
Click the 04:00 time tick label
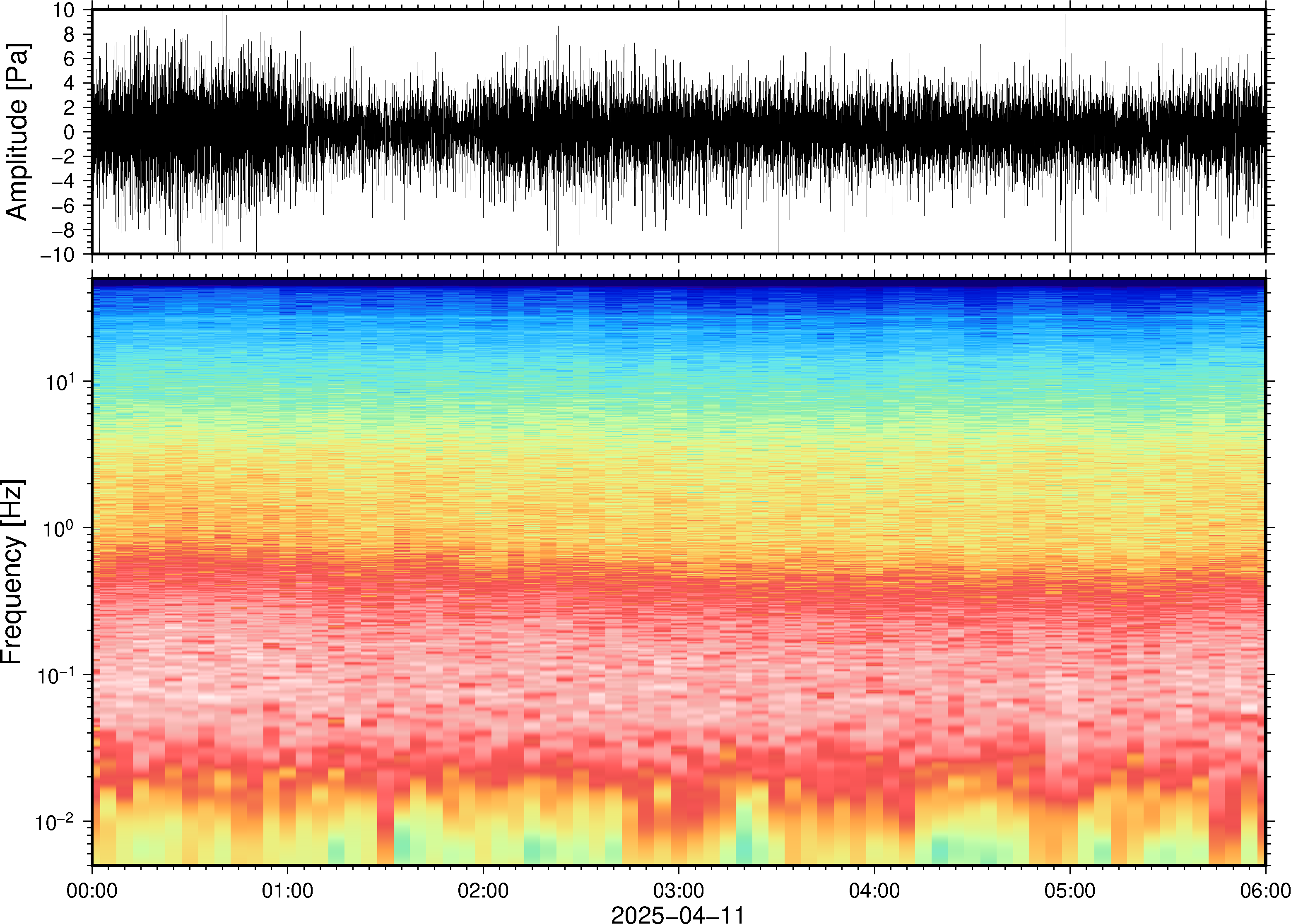point(874,890)
